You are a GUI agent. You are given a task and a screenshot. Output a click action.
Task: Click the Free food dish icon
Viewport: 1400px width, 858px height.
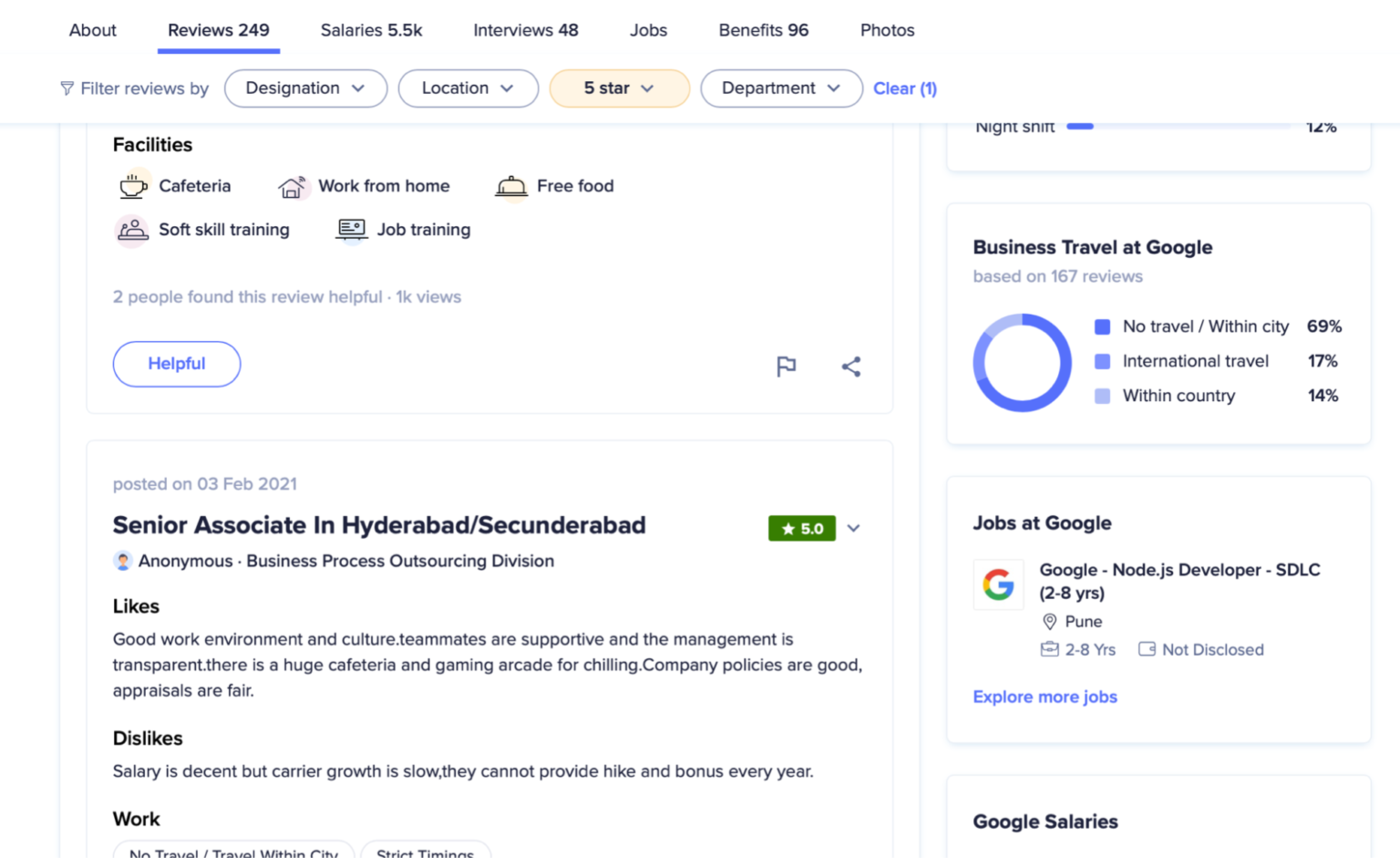(510, 187)
